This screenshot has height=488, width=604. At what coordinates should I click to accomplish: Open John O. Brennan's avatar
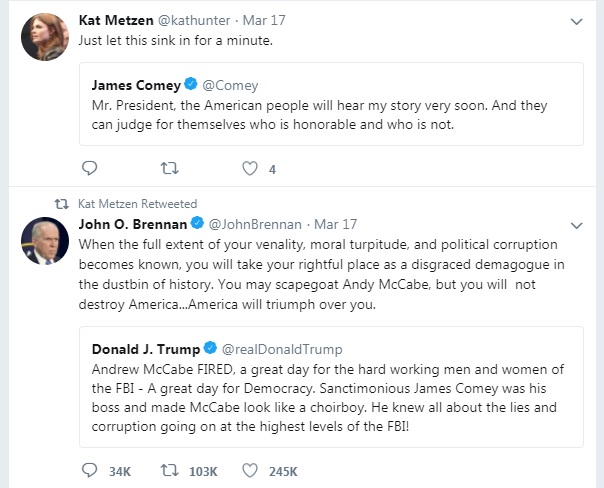(45, 241)
